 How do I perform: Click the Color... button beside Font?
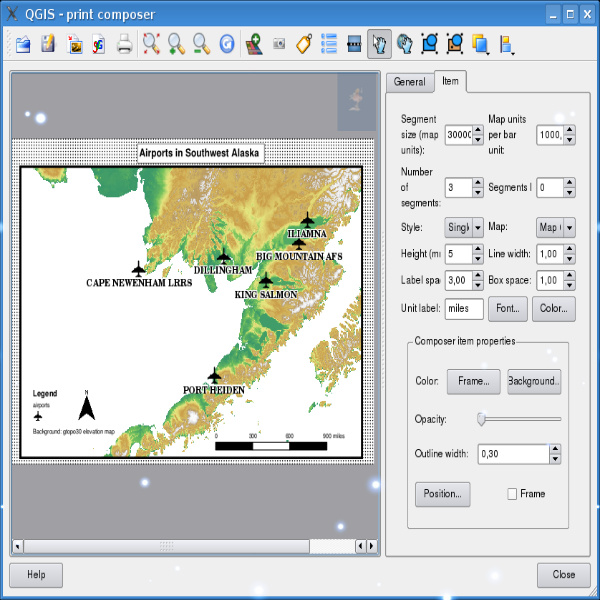(x=554, y=308)
